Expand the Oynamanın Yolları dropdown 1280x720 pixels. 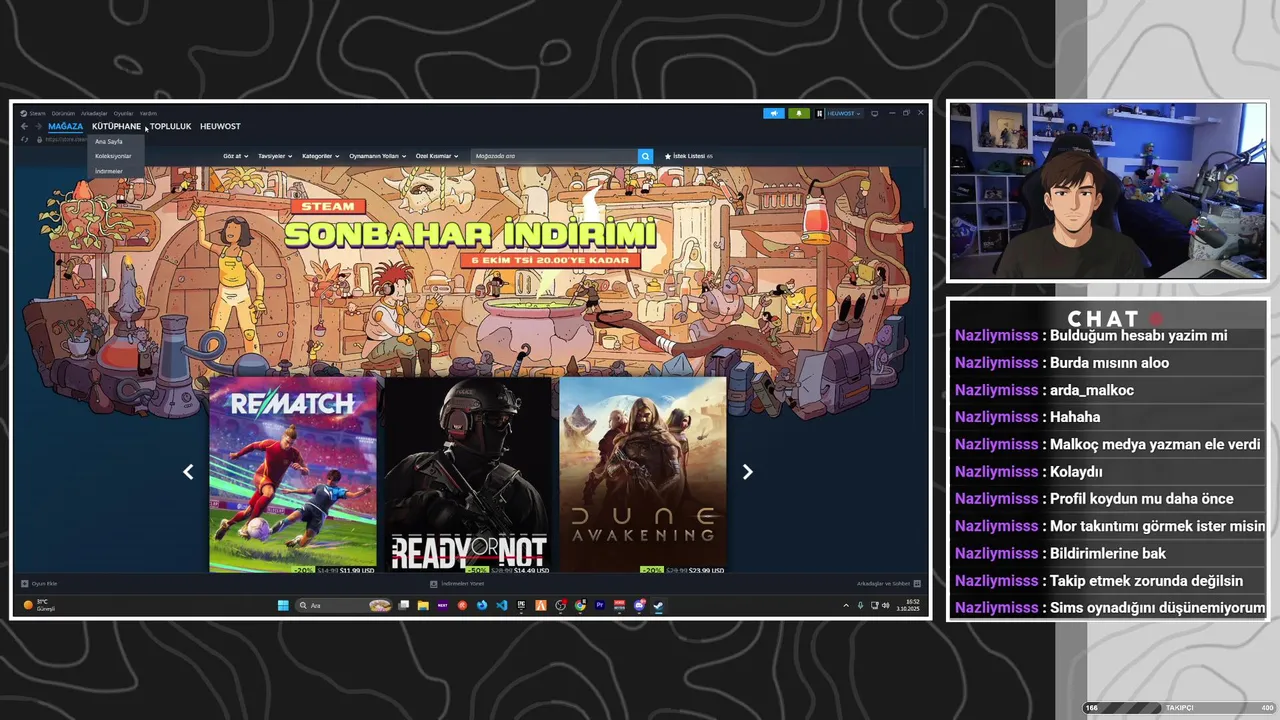pos(377,156)
